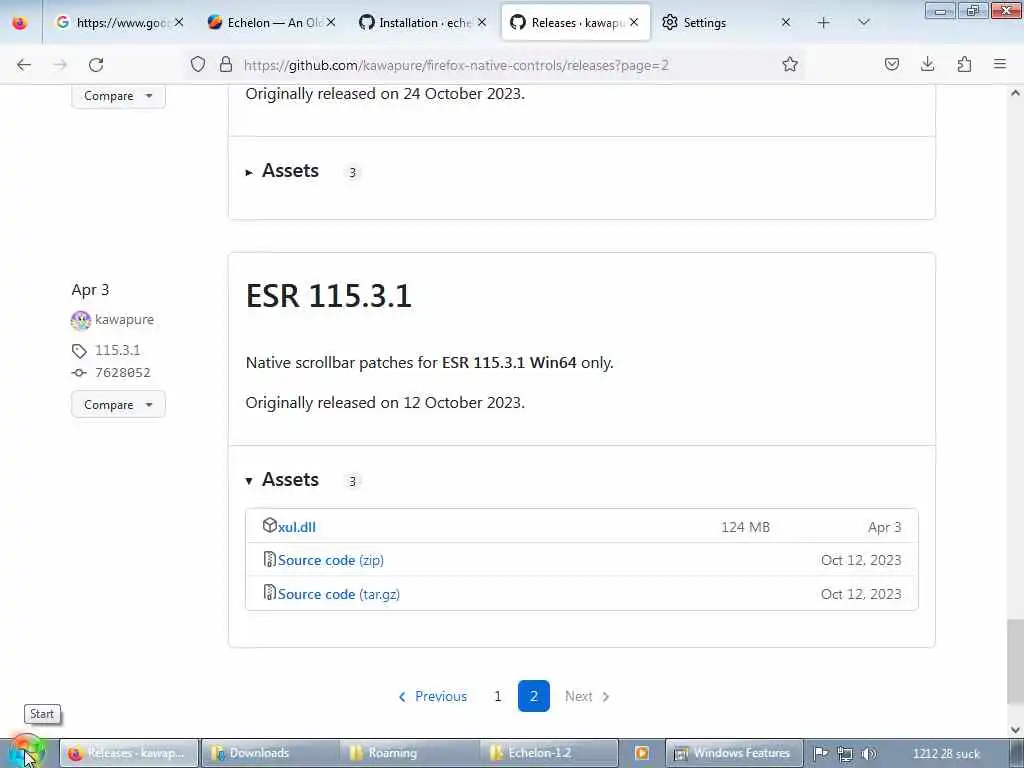The height and width of the screenshot is (768, 1024).
Task: Open volume speaker tray icon
Action: 869,754
